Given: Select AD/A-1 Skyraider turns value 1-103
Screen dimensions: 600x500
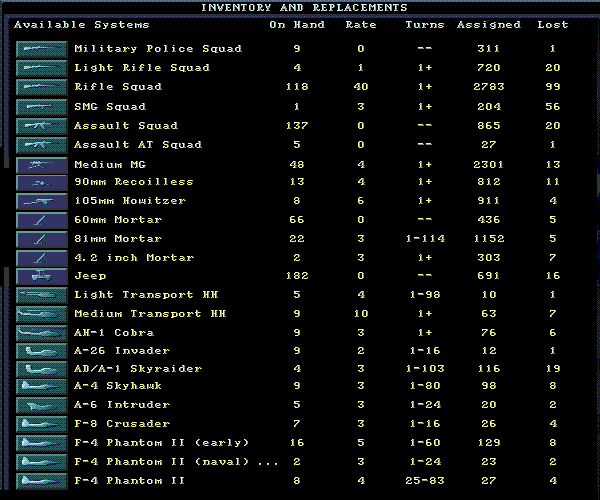Looking at the screenshot, I should click(x=425, y=369).
